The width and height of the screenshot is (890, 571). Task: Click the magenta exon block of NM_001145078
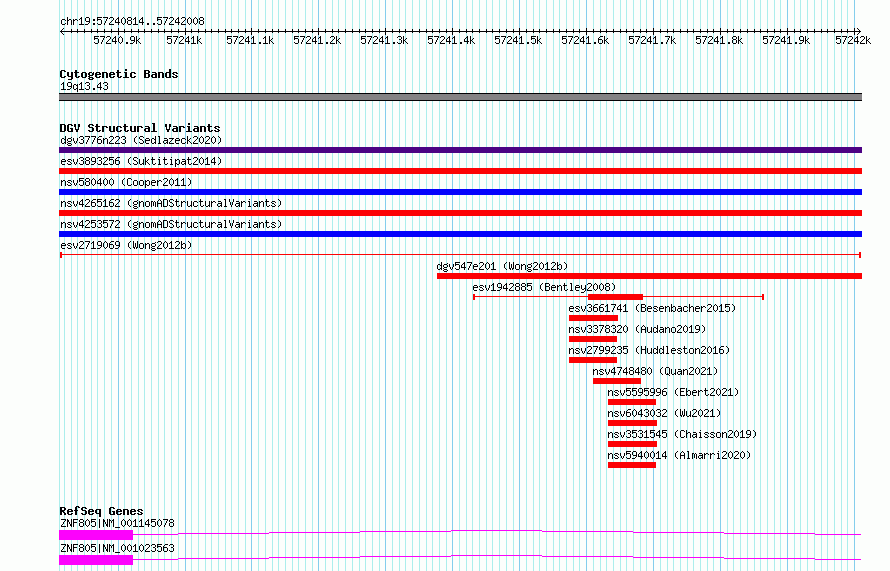96,535
